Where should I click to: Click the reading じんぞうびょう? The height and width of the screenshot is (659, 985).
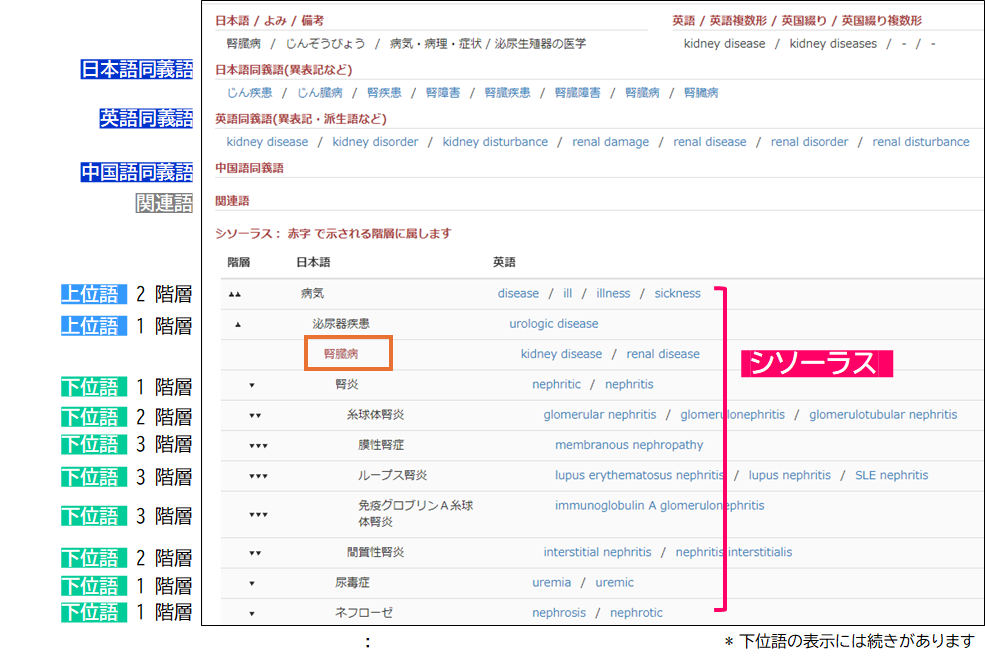[325, 44]
